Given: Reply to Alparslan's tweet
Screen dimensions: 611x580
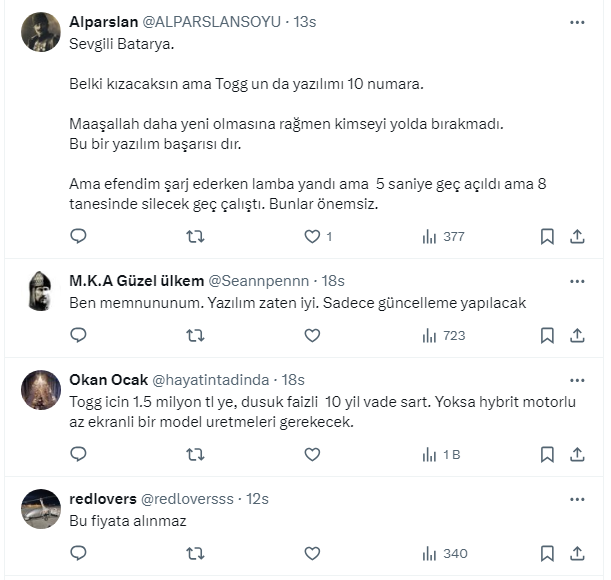Looking at the screenshot, I should coord(79,237).
